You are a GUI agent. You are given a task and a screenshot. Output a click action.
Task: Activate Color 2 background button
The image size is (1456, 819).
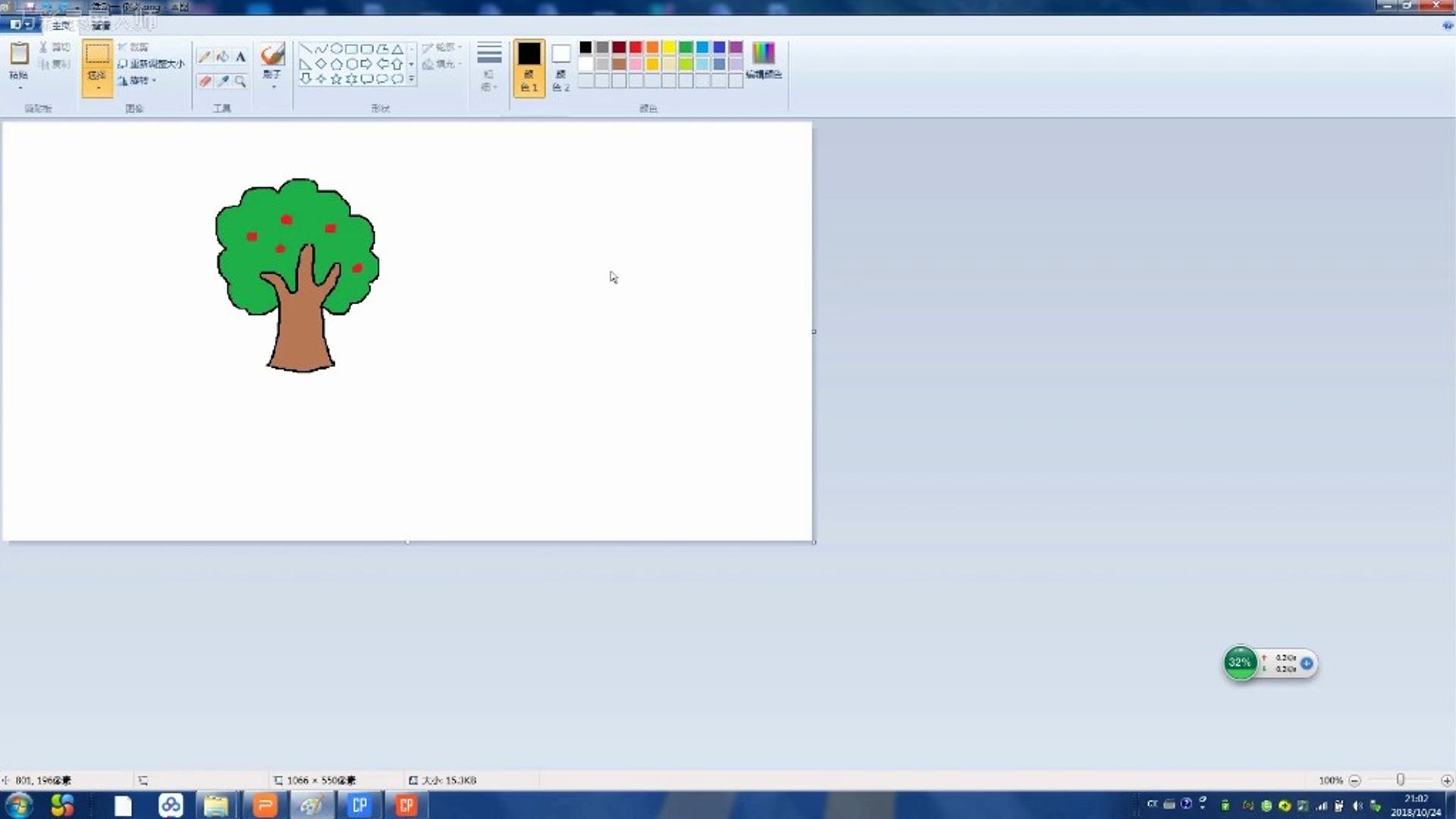click(x=561, y=68)
